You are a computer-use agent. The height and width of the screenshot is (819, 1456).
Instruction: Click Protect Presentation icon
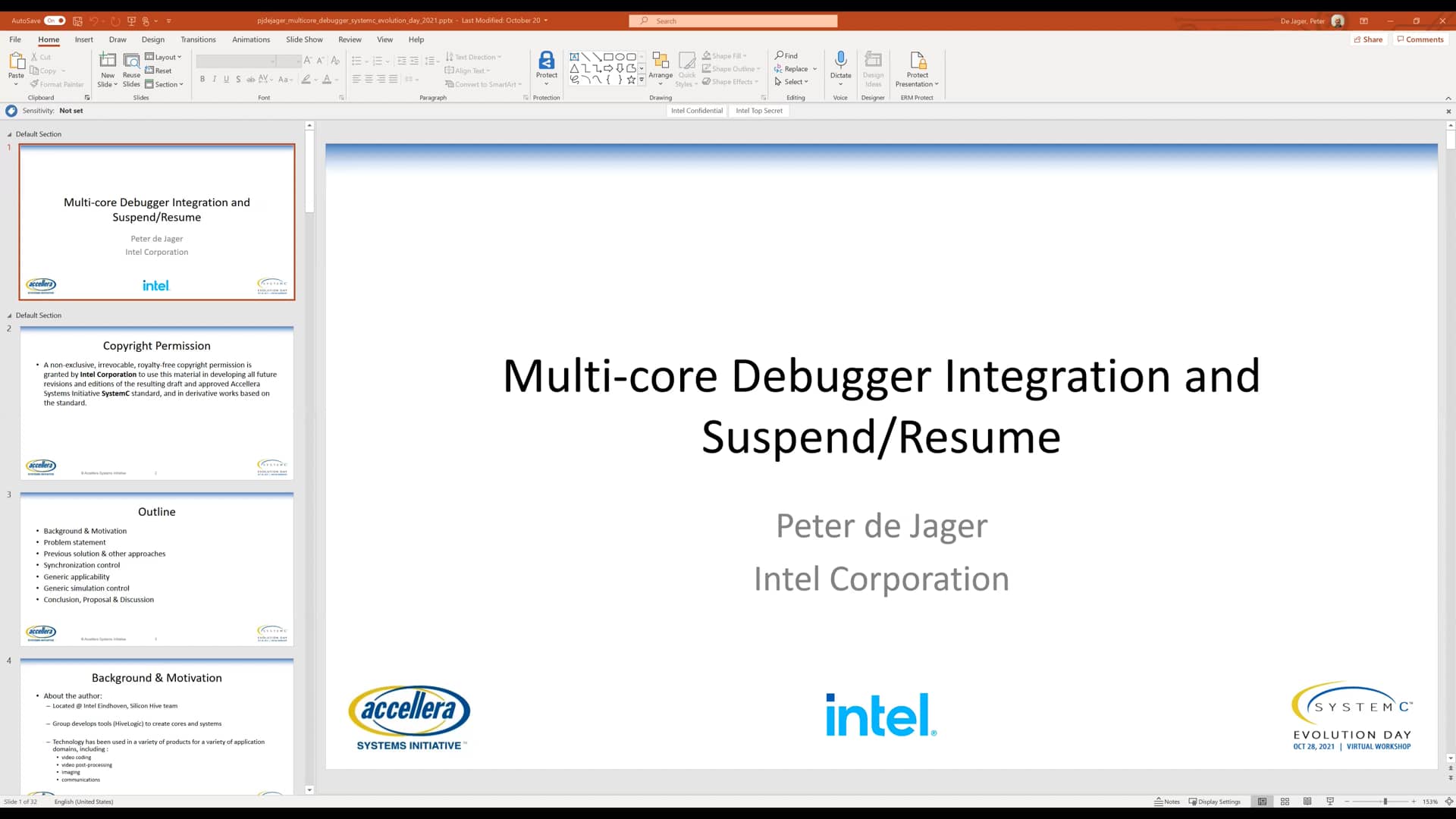[917, 60]
